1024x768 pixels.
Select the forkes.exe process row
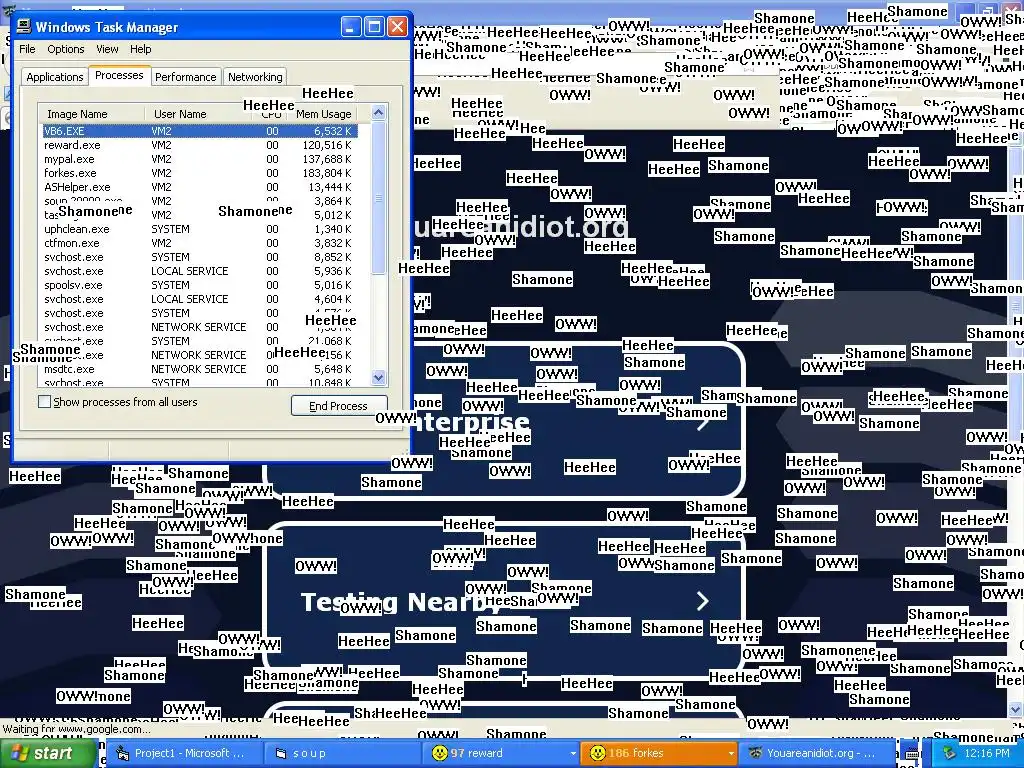click(199, 173)
